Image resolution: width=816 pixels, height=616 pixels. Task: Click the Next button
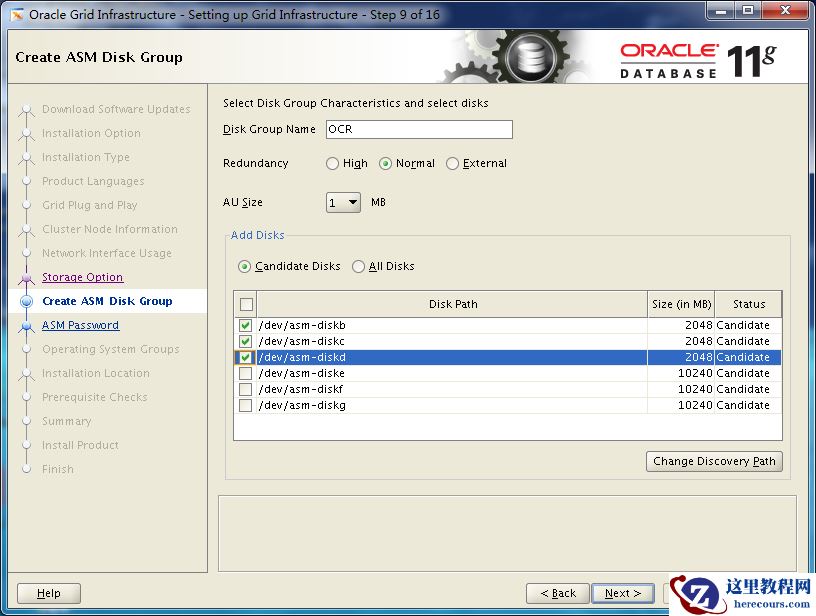(x=622, y=593)
